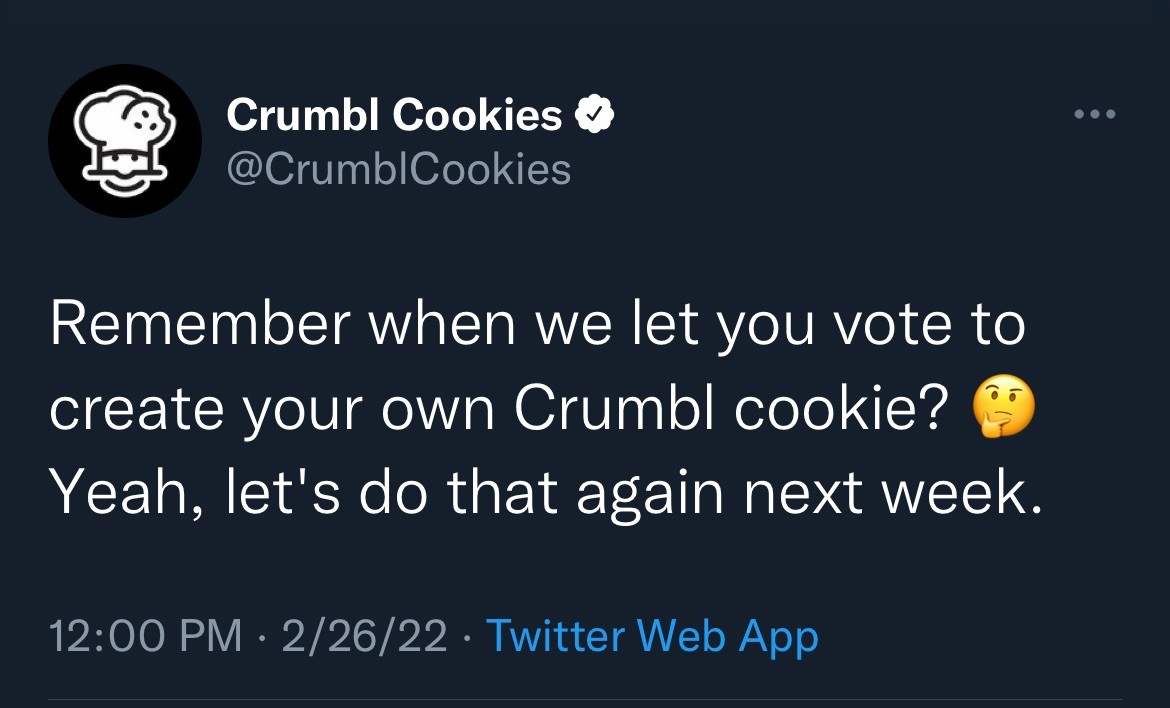1170x708 pixels.
Task: Click the word "Cookies" in the display name
Action: click(477, 116)
